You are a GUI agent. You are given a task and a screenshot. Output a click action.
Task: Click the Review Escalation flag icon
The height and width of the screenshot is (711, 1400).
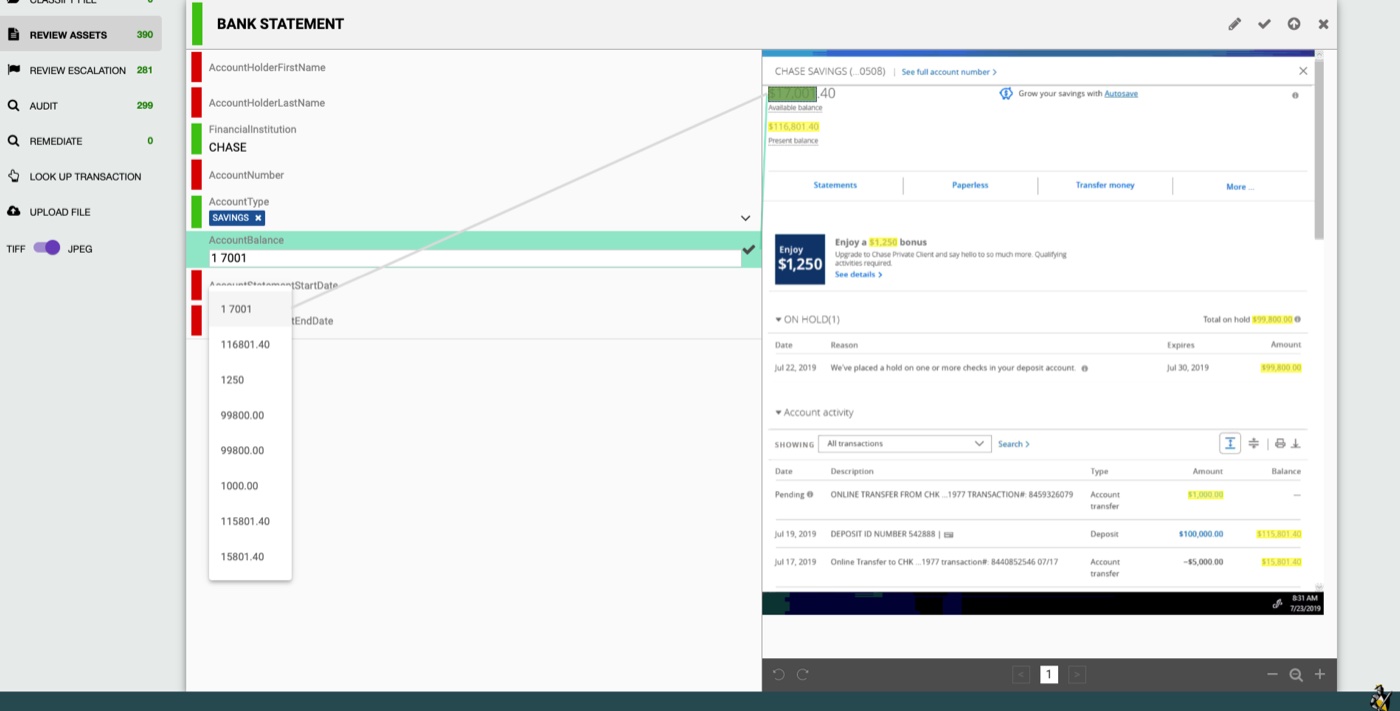tap(13, 70)
